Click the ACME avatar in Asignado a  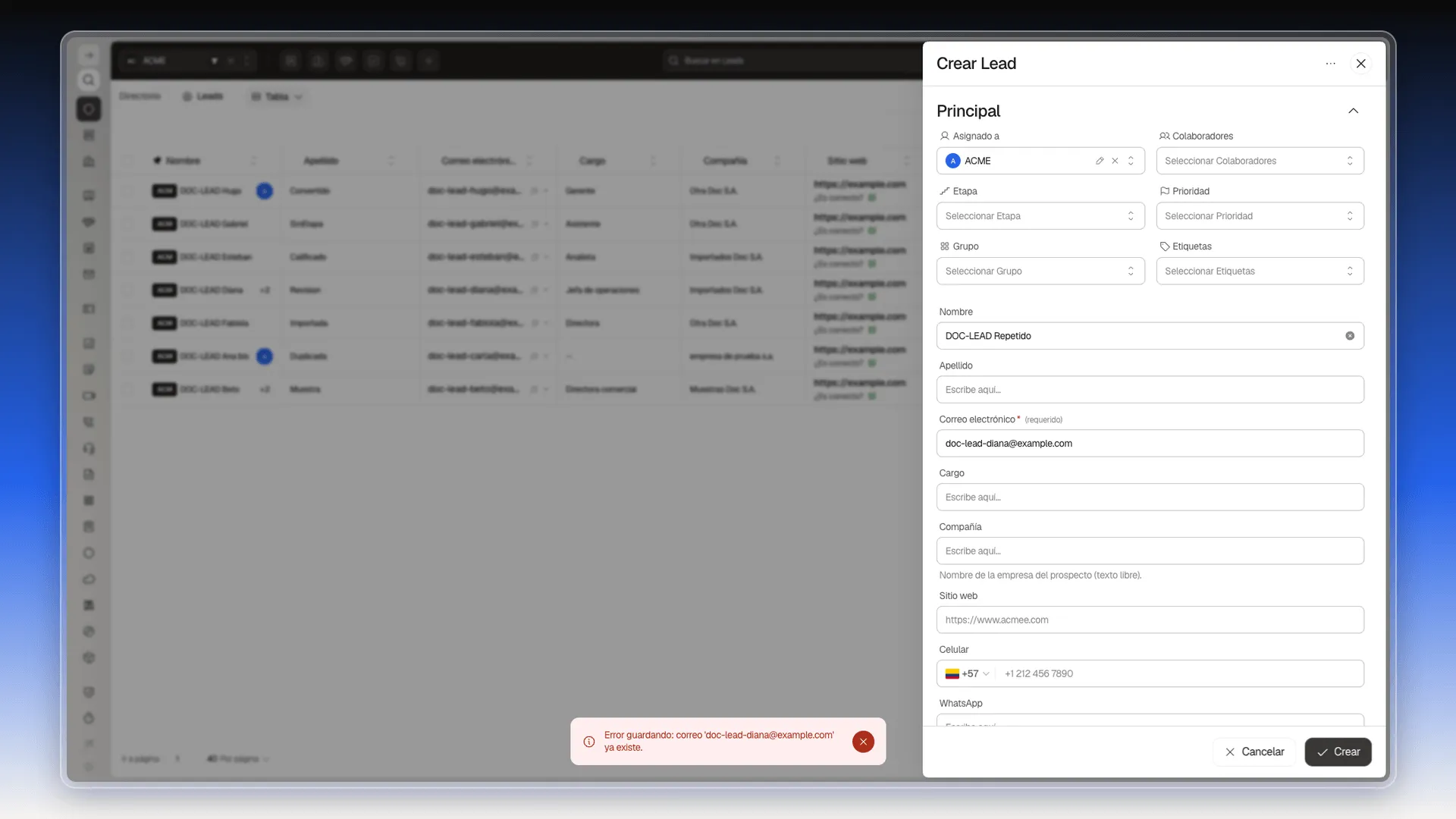coord(952,161)
